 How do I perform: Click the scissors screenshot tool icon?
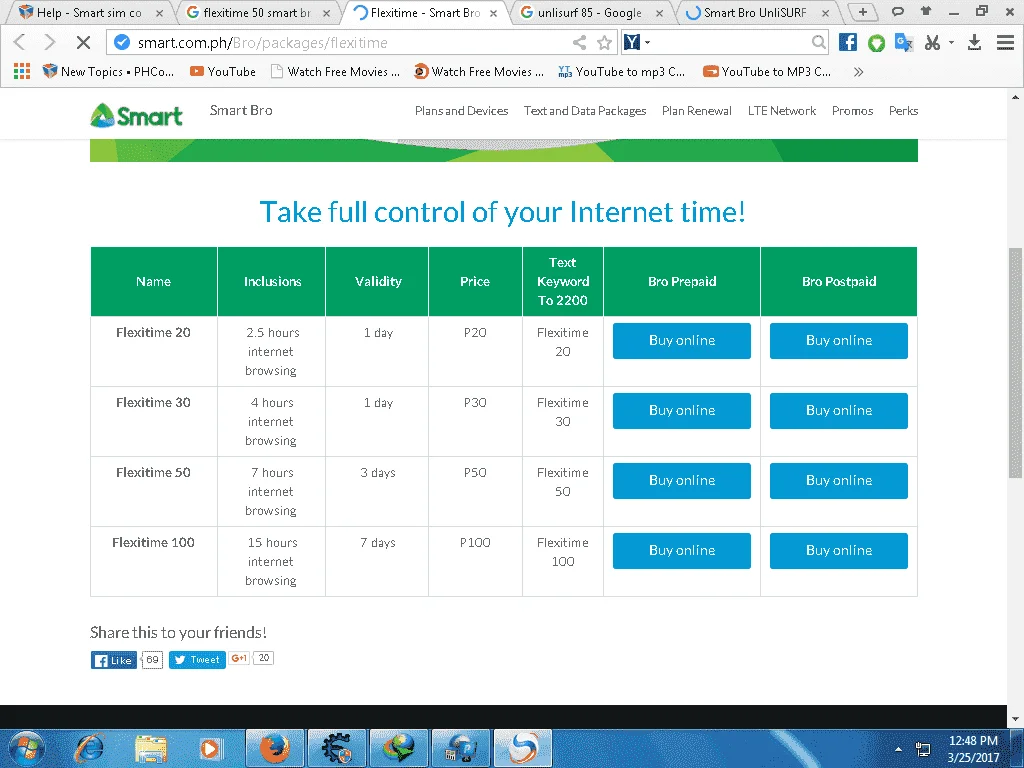[933, 42]
